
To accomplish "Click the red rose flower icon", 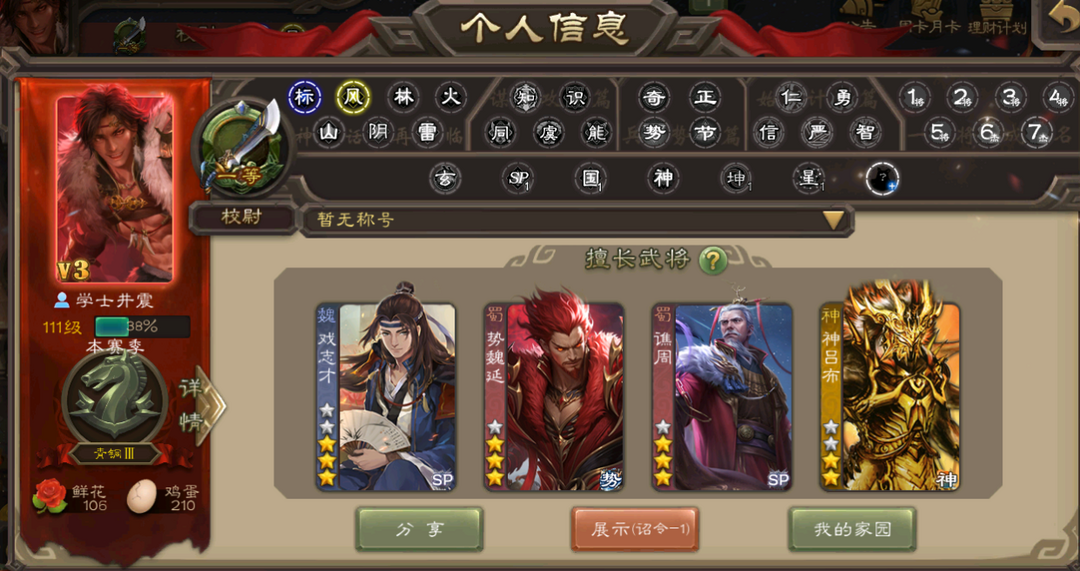I will tap(50, 495).
